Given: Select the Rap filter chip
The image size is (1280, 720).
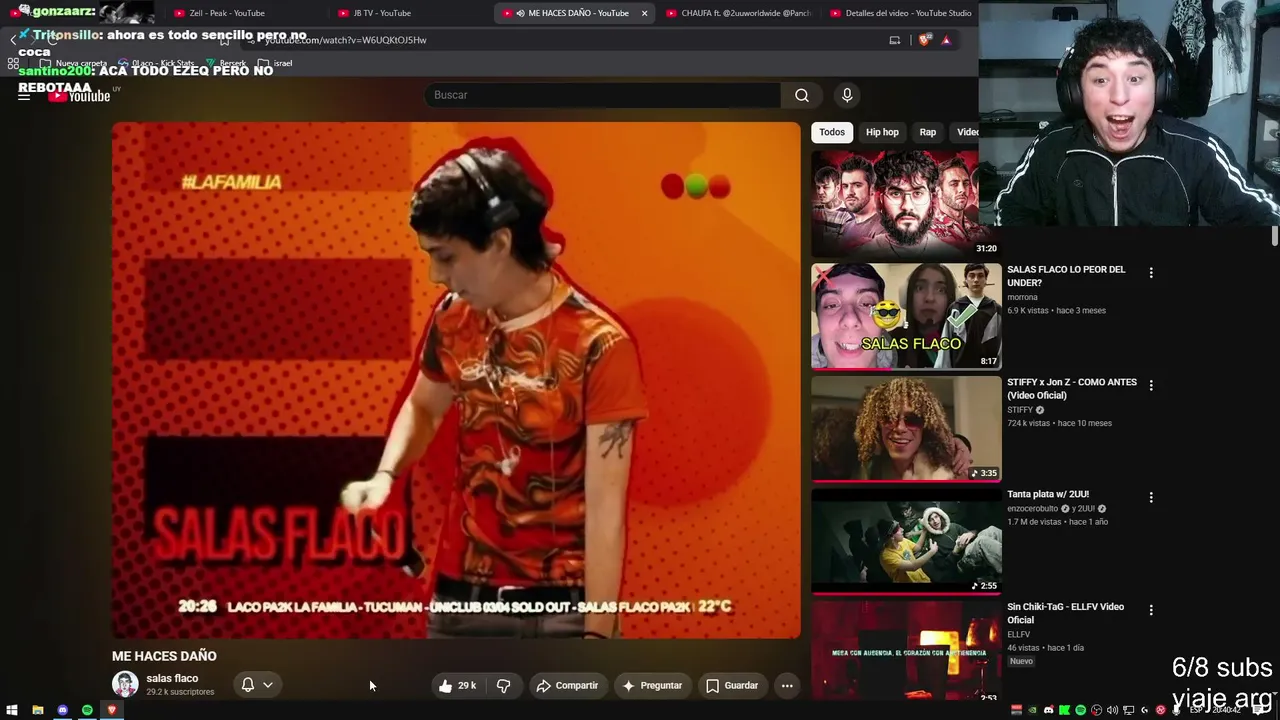Looking at the screenshot, I should 928,132.
